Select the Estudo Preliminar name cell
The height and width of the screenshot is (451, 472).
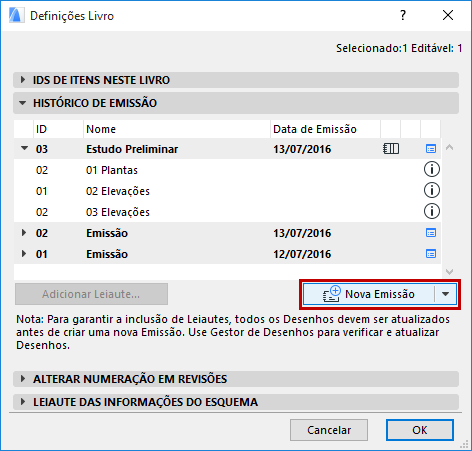coord(132,149)
